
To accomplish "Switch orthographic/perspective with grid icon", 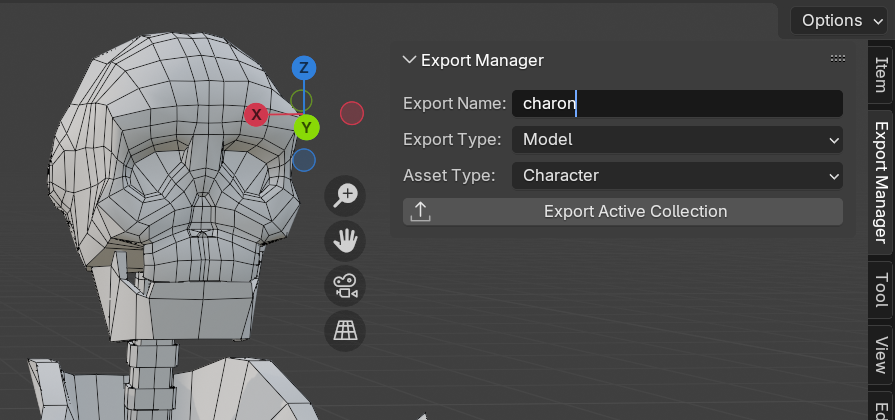I will click(345, 331).
